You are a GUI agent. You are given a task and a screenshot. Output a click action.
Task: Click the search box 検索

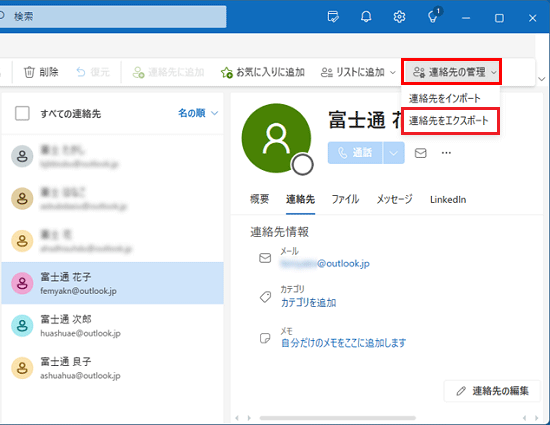coord(112,16)
